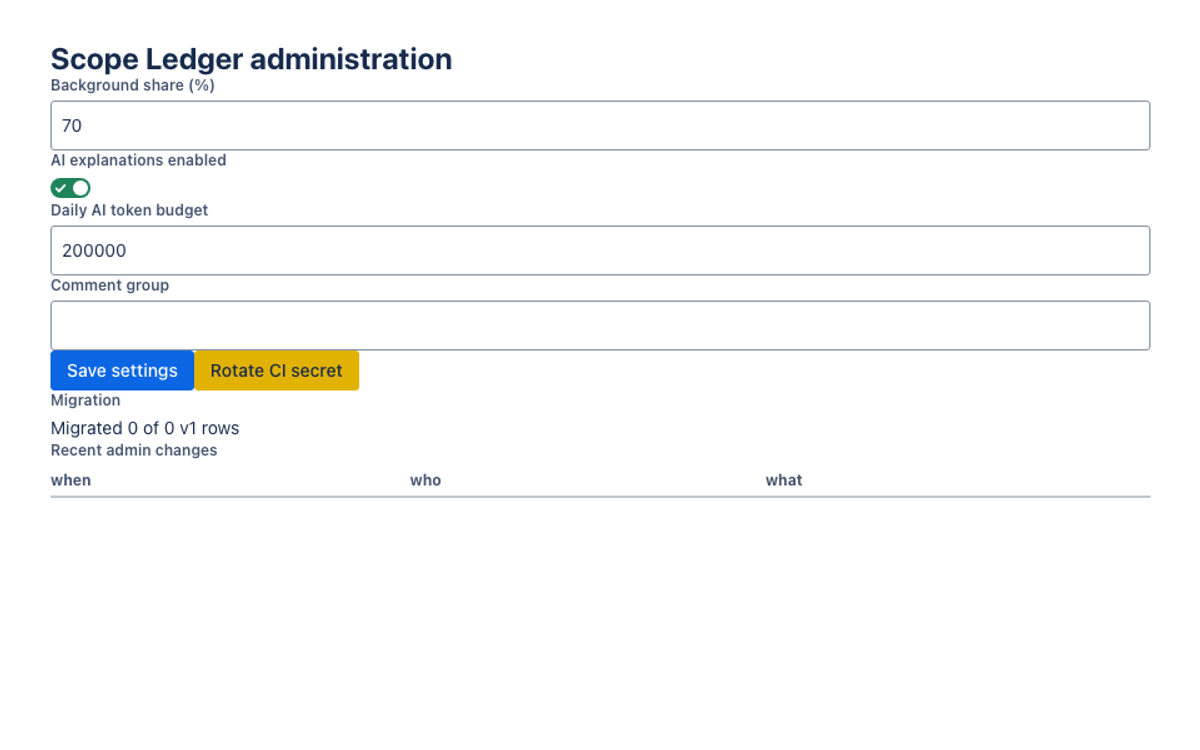Click the 200000 value in token budget

pos(94,250)
